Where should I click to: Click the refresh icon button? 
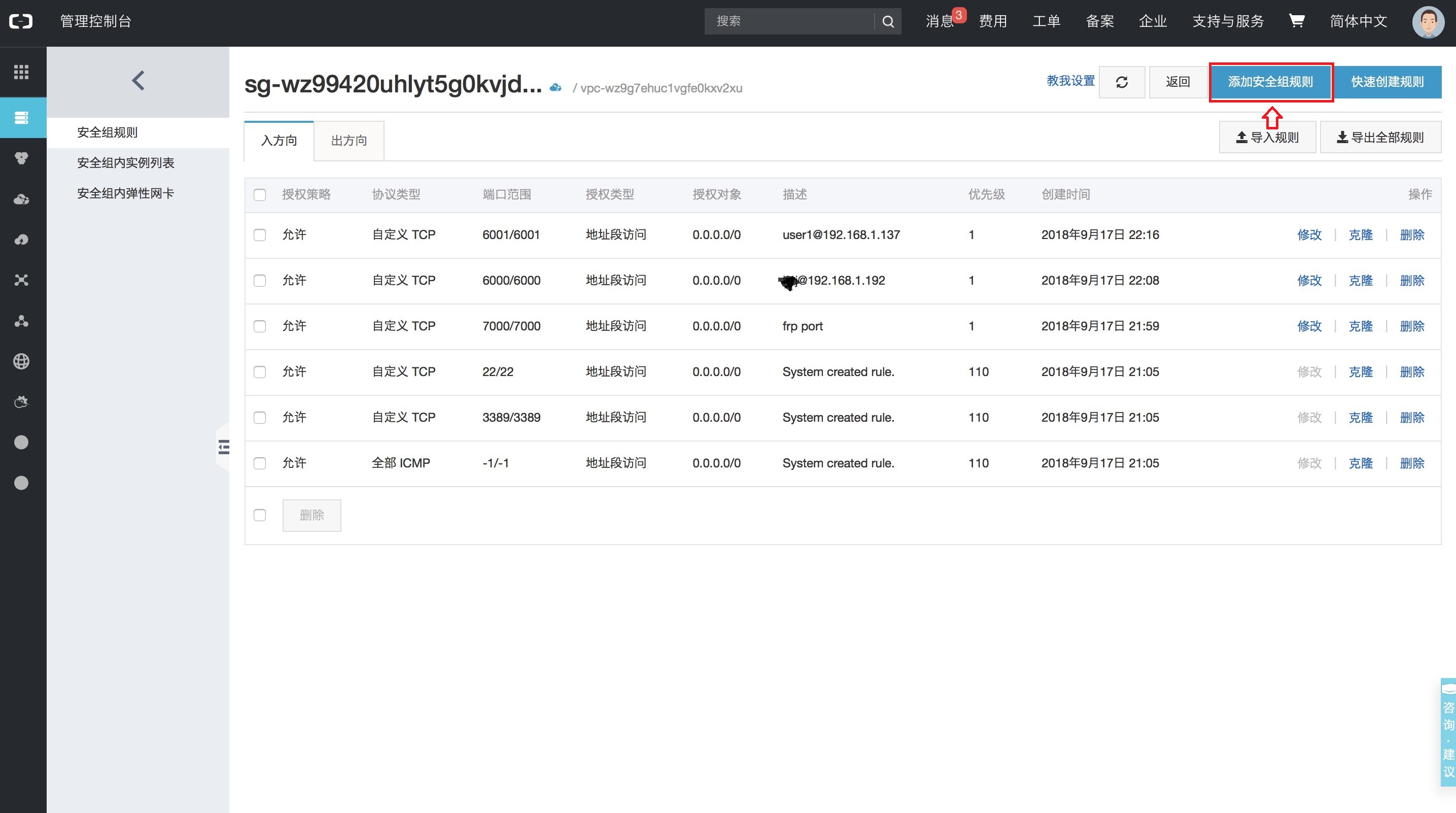click(x=1121, y=82)
